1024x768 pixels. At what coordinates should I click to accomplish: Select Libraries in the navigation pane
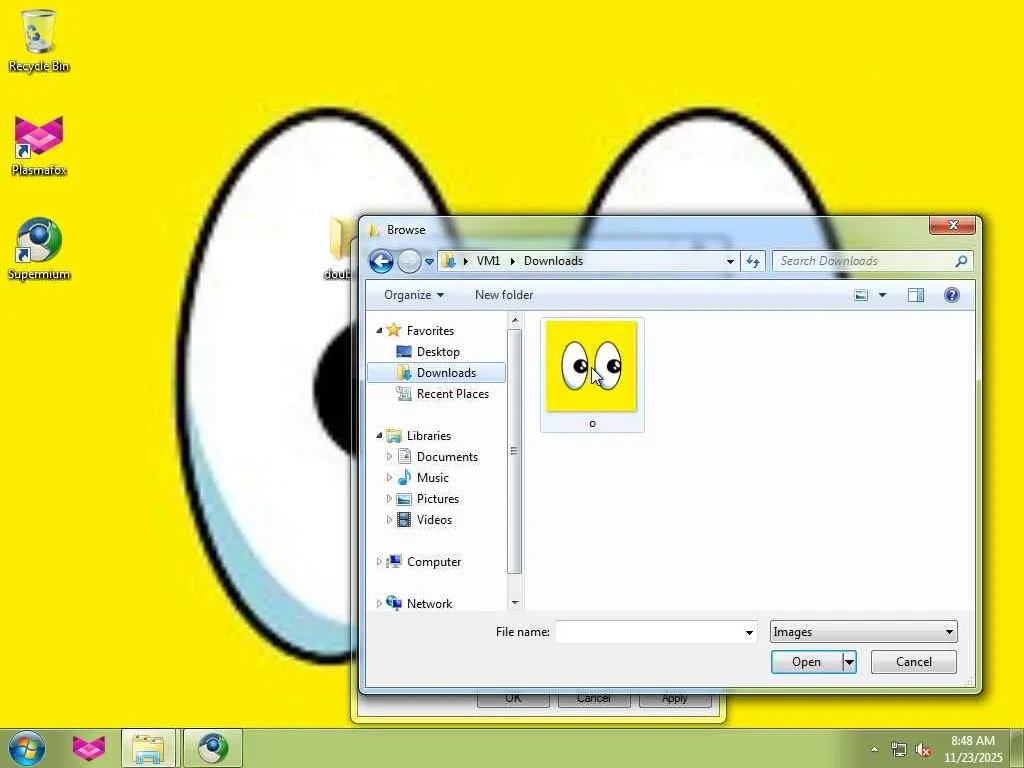[x=428, y=436]
